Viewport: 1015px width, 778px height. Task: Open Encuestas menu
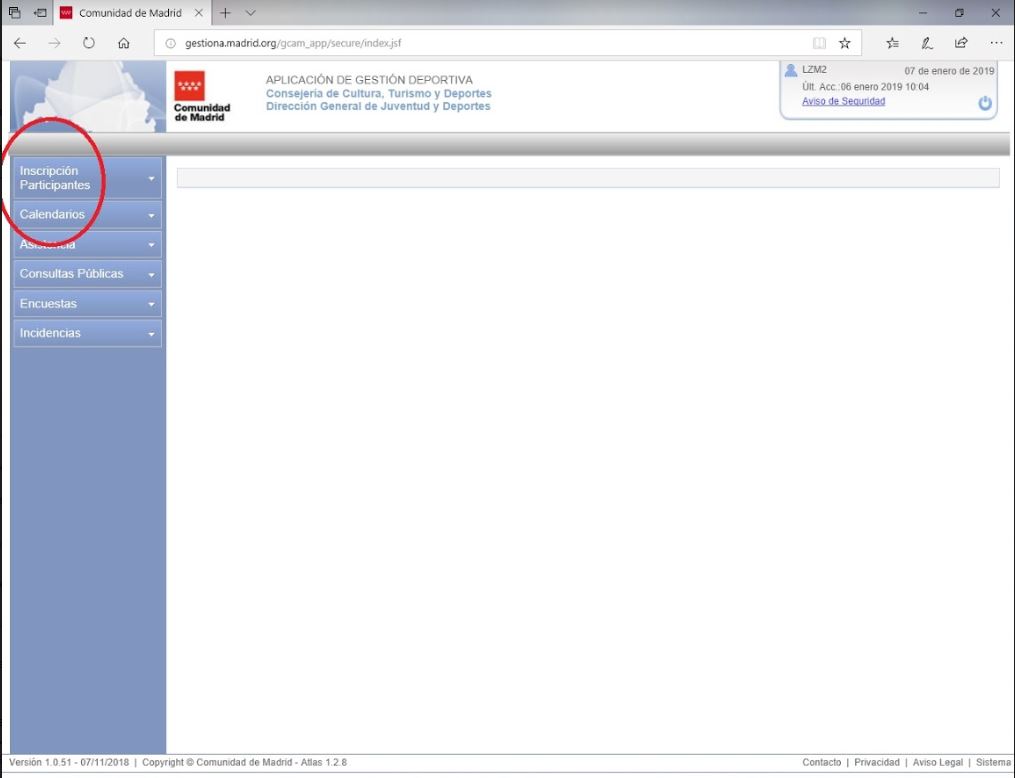coord(87,304)
